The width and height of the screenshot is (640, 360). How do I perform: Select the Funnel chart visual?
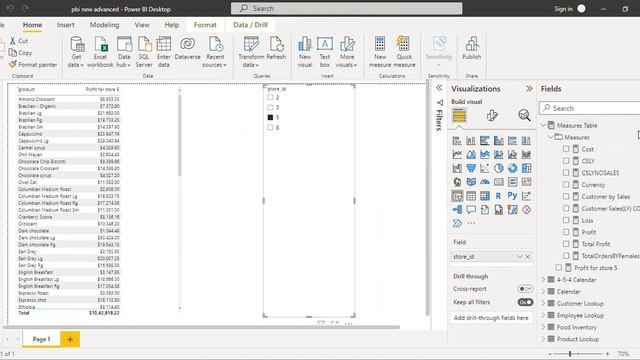point(471,168)
